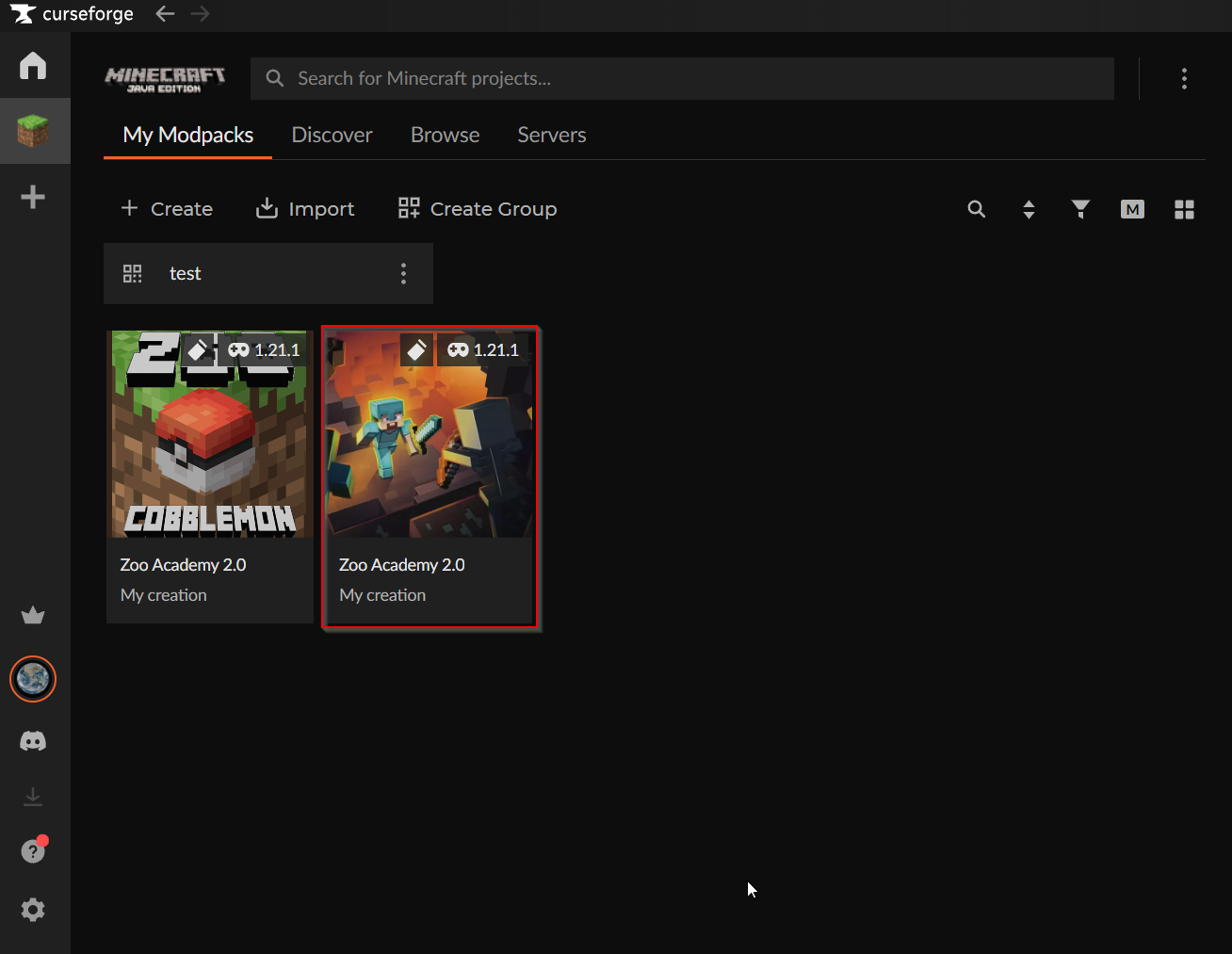
Task: Open the kebab menu next to the search bar
Action: click(1184, 78)
